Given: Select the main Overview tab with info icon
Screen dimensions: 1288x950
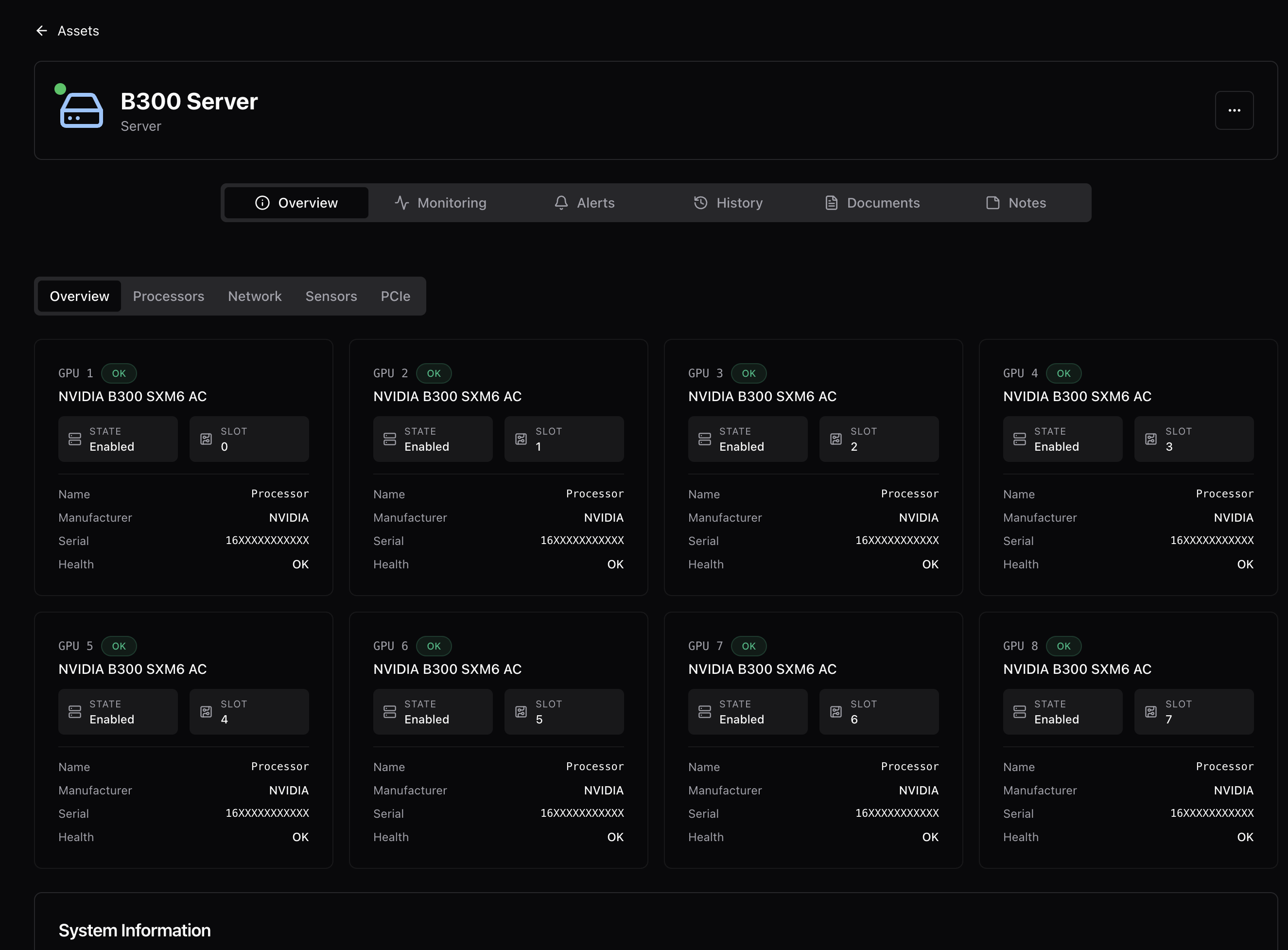Looking at the screenshot, I should pos(296,202).
